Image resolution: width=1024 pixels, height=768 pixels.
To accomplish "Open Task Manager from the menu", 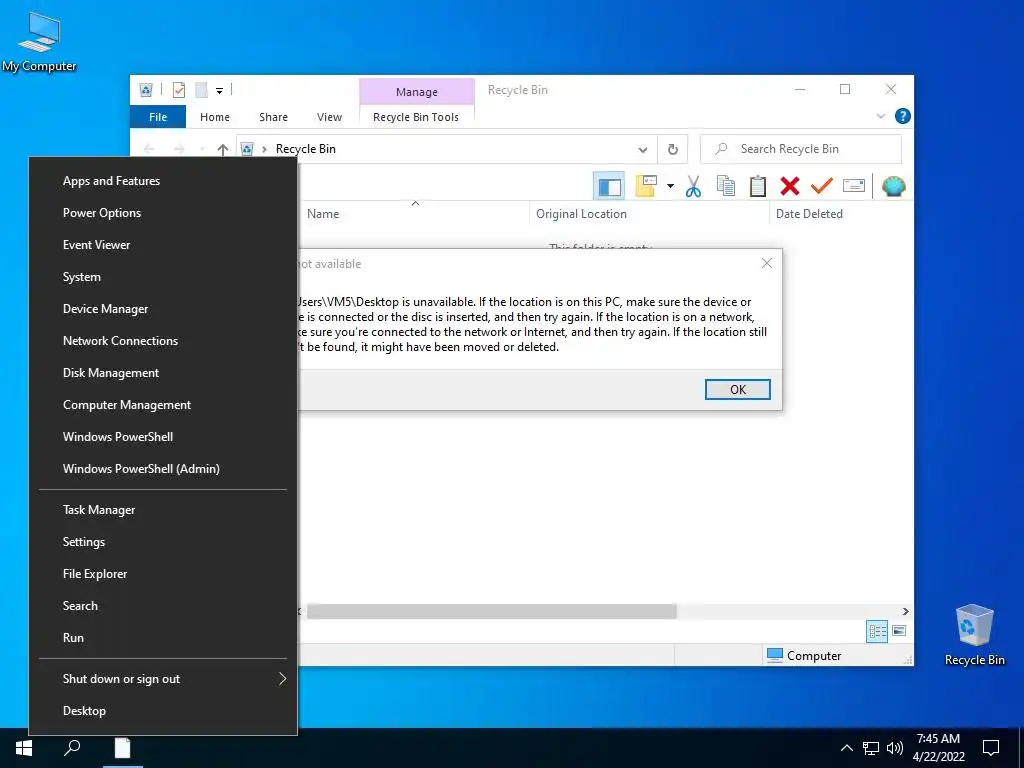I will click(x=163, y=510).
